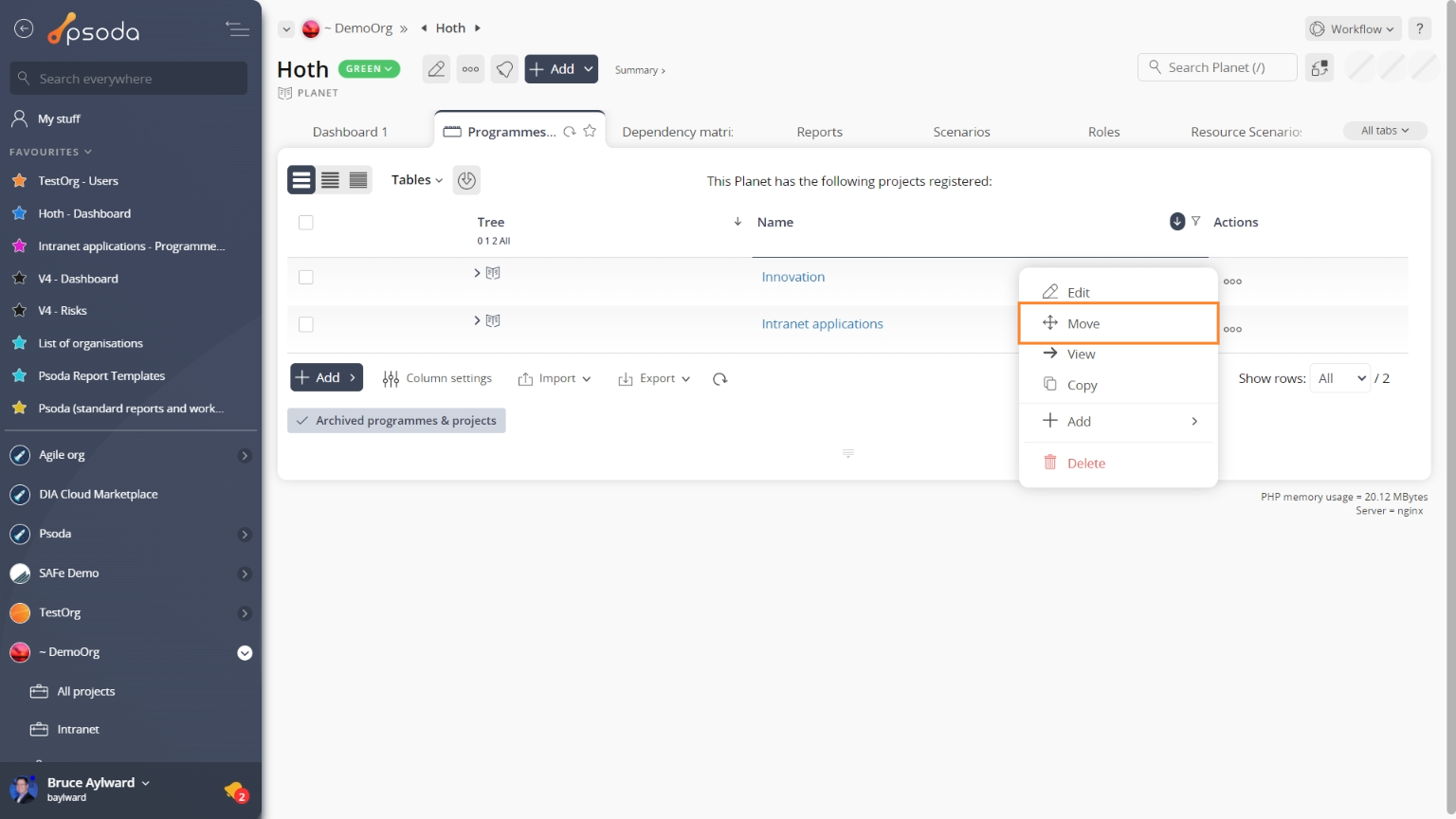Toggle Archived programmes & projects
This screenshot has width=1456, height=819.
pyautogui.click(x=396, y=421)
